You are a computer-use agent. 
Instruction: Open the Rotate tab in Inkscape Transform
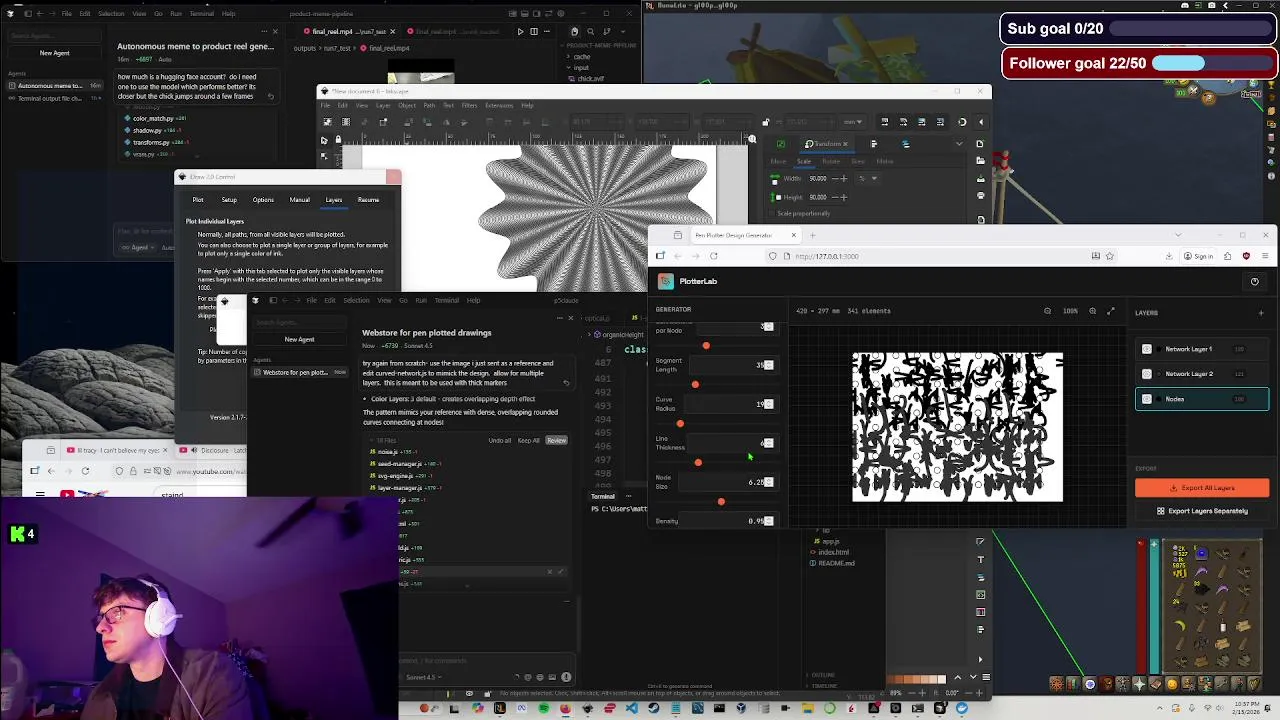point(831,161)
